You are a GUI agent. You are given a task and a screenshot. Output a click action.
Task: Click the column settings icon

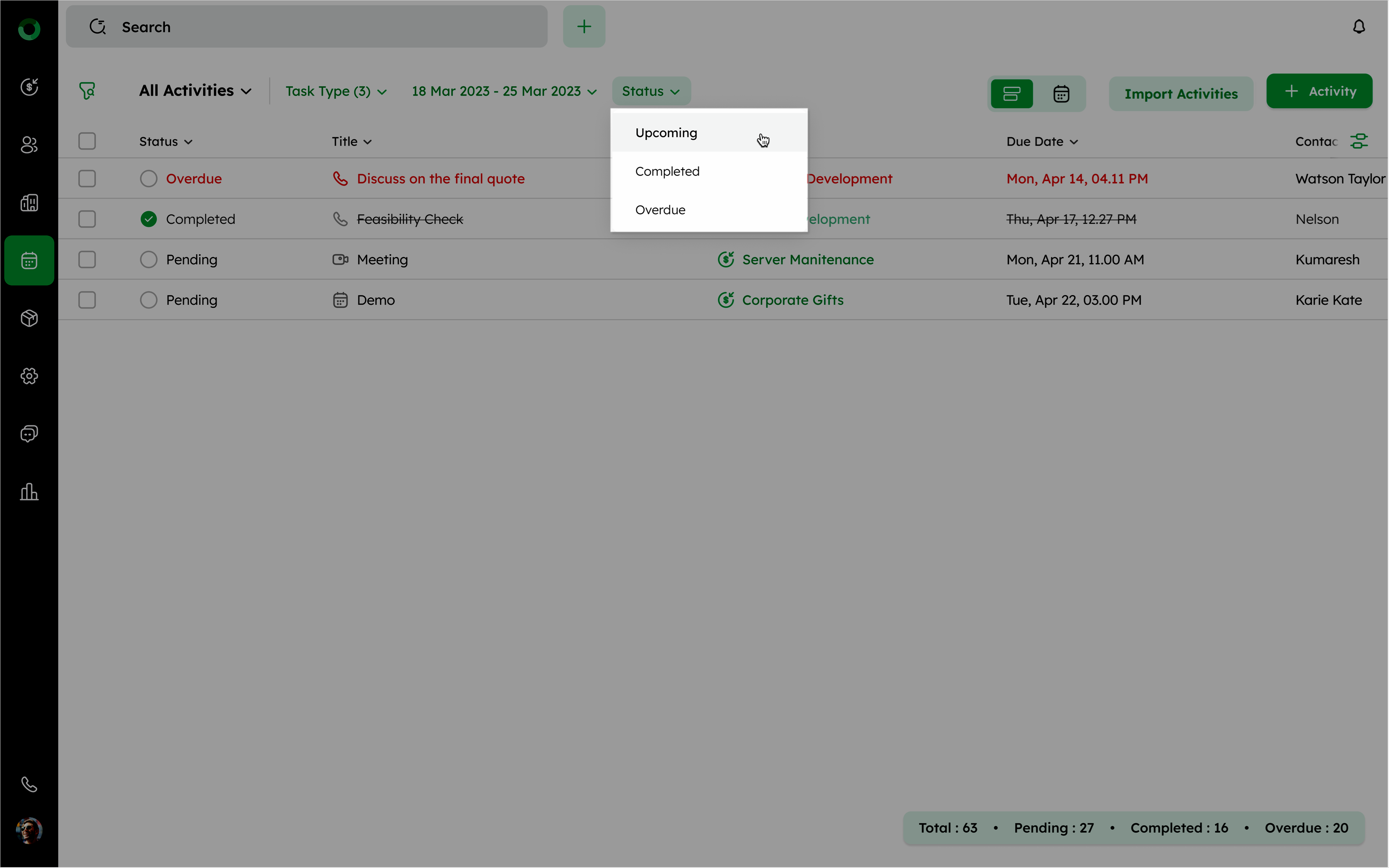pos(1359,141)
